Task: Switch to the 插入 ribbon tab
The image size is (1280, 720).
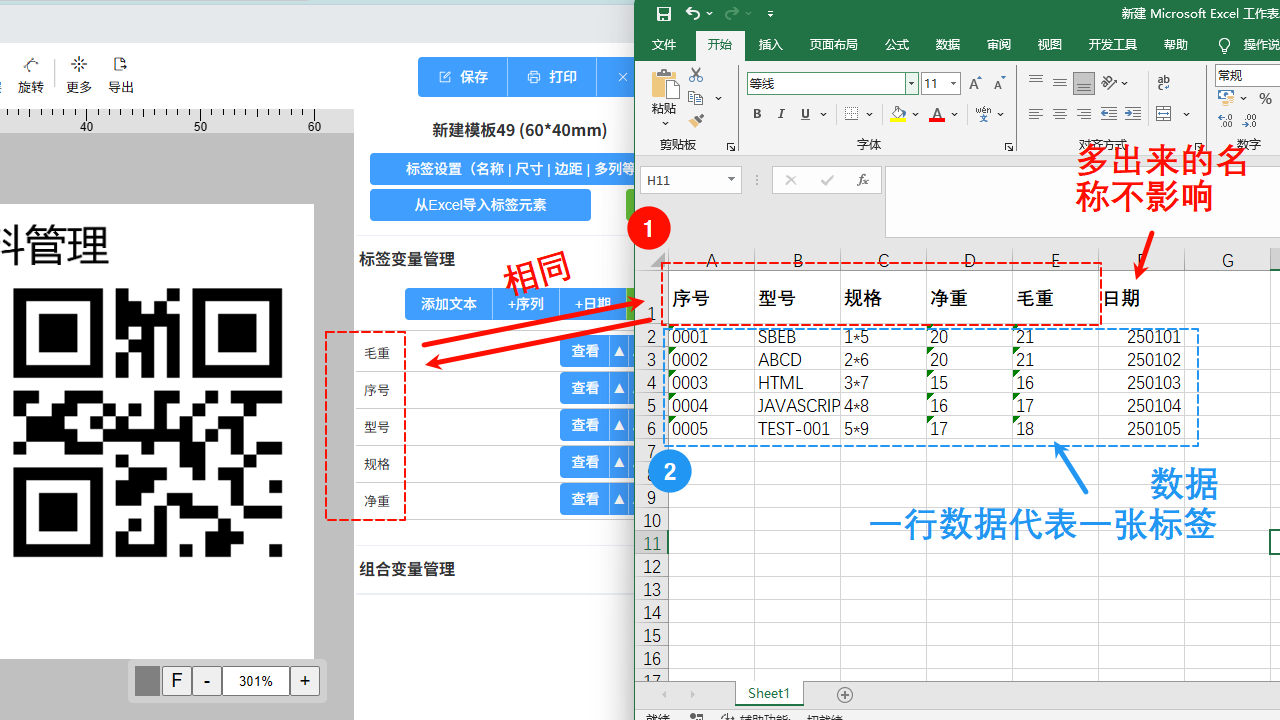Action: click(x=770, y=45)
